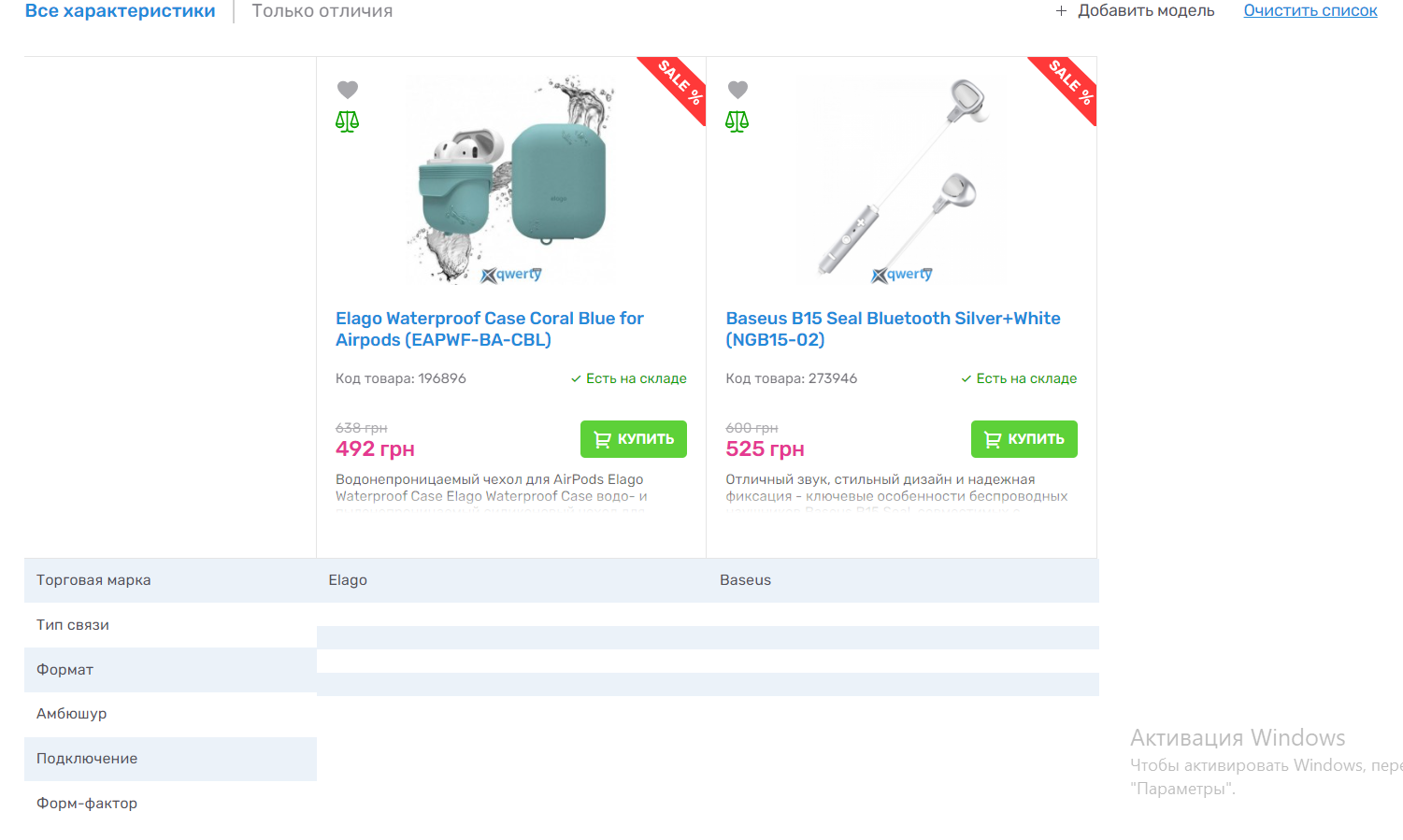The width and height of the screenshot is (1403, 840).
Task: Click plus icon next to Добавить модель
Action: click(1061, 11)
